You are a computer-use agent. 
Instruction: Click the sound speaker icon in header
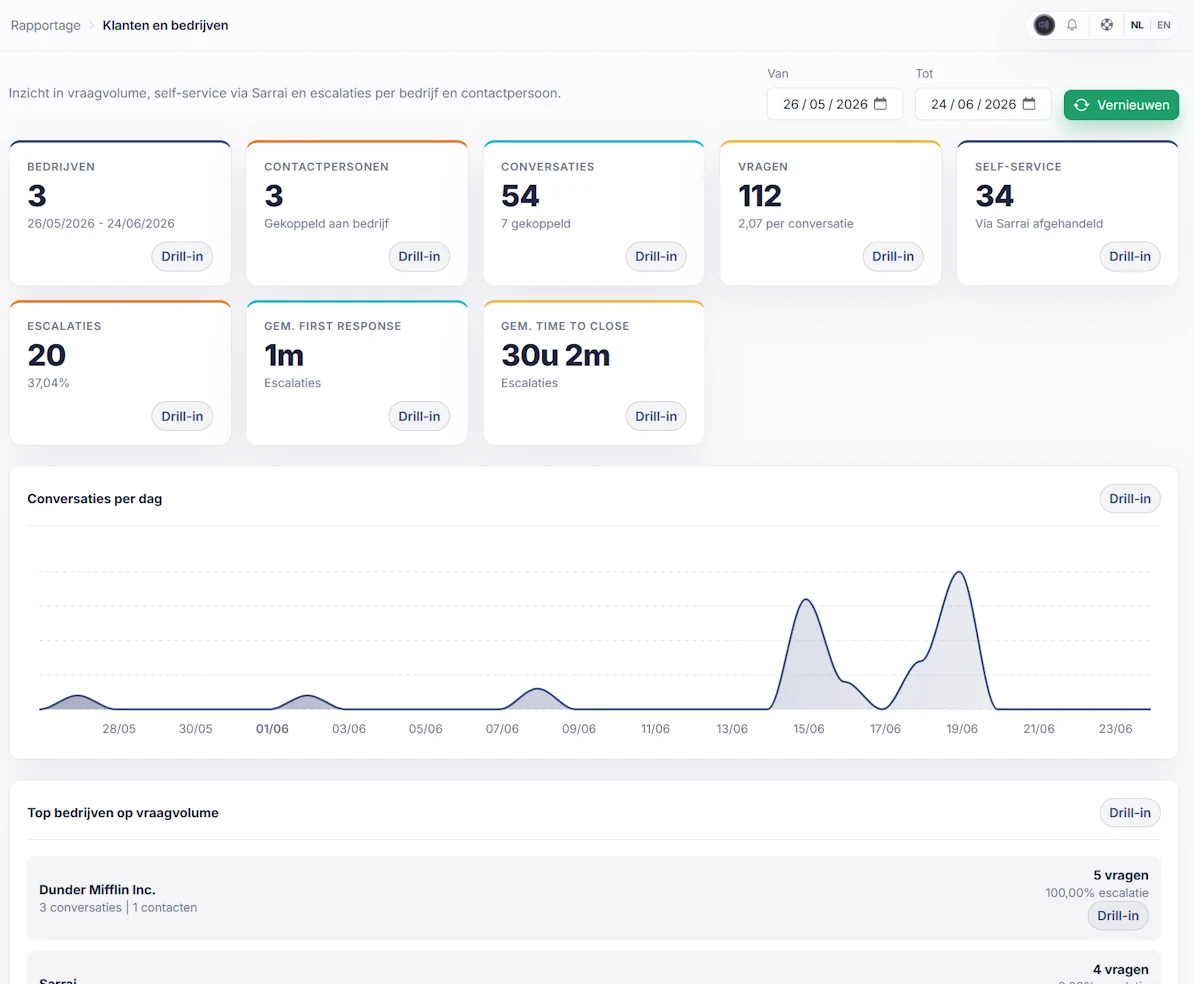(x=1044, y=25)
